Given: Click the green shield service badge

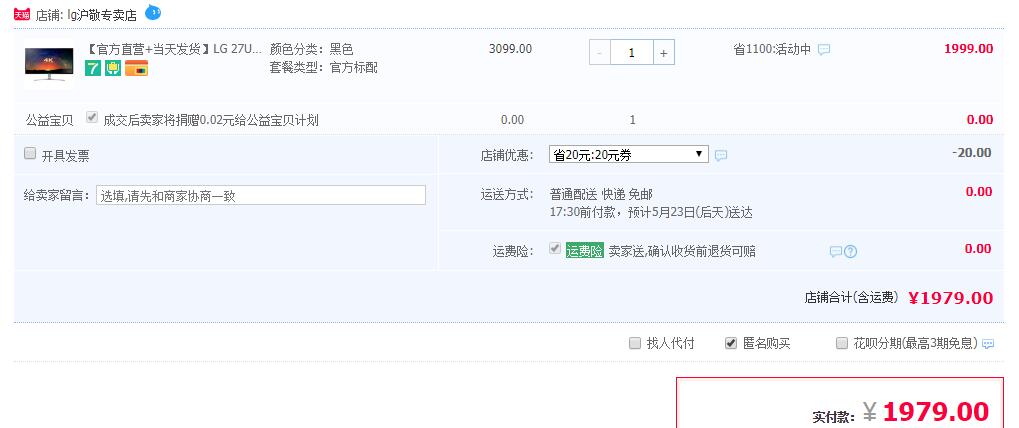Looking at the screenshot, I should click(113, 68).
